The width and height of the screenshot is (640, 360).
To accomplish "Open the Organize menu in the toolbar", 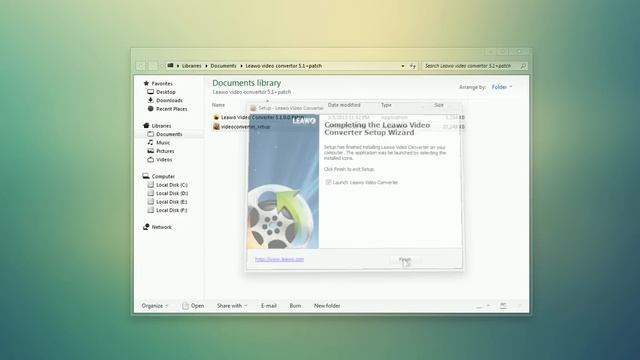I will coord(155,306).
